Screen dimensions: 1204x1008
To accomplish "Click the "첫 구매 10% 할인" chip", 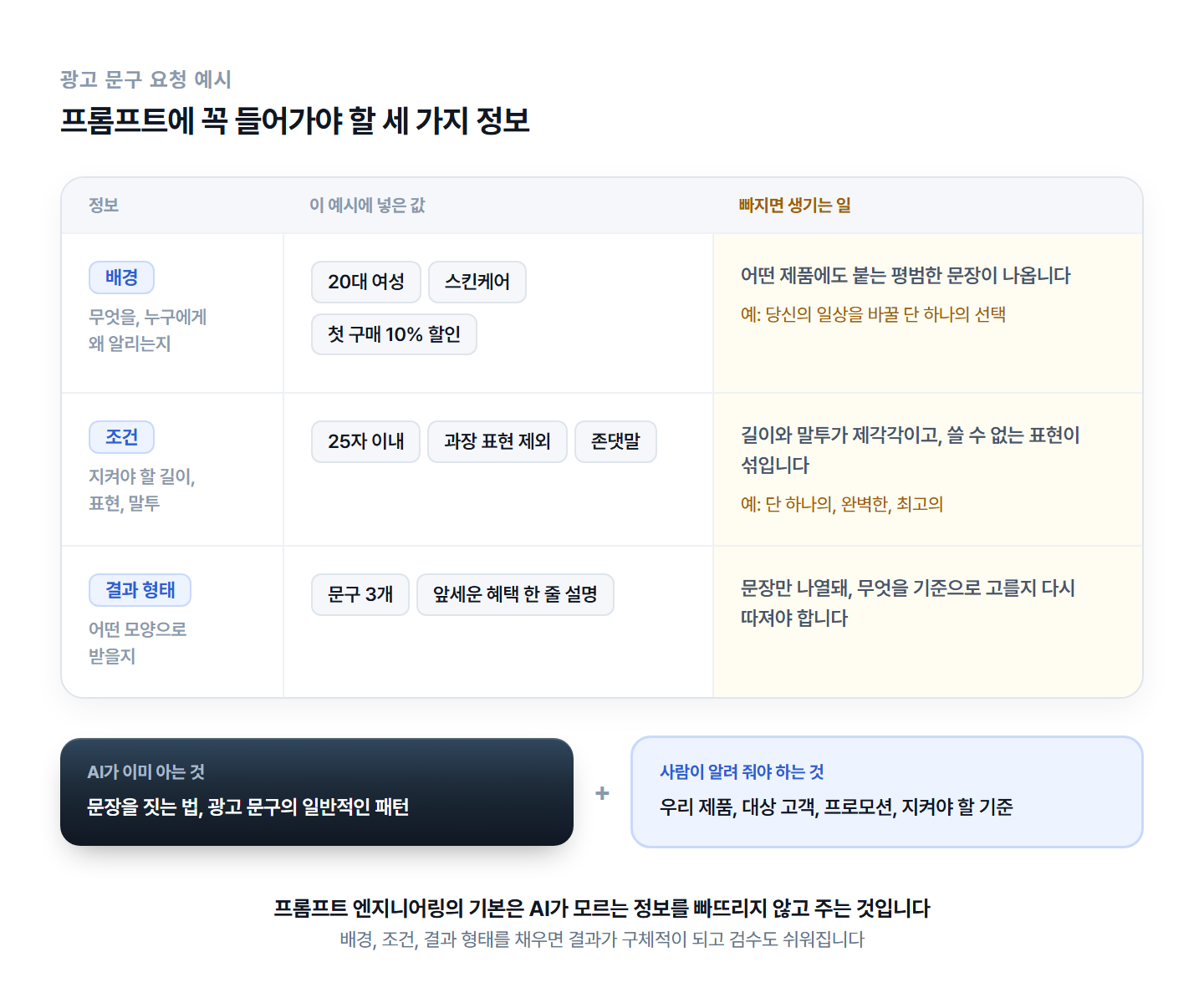I will [394, 334].
